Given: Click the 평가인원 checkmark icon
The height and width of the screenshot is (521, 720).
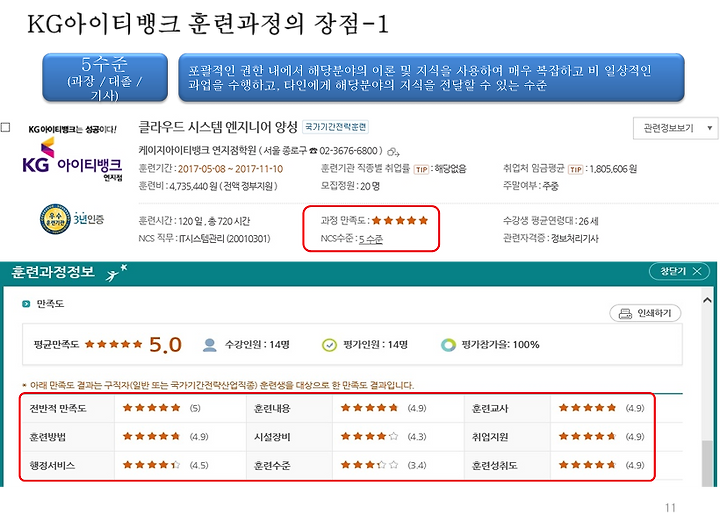Looking at the screenshot, I should click(329, 345).
